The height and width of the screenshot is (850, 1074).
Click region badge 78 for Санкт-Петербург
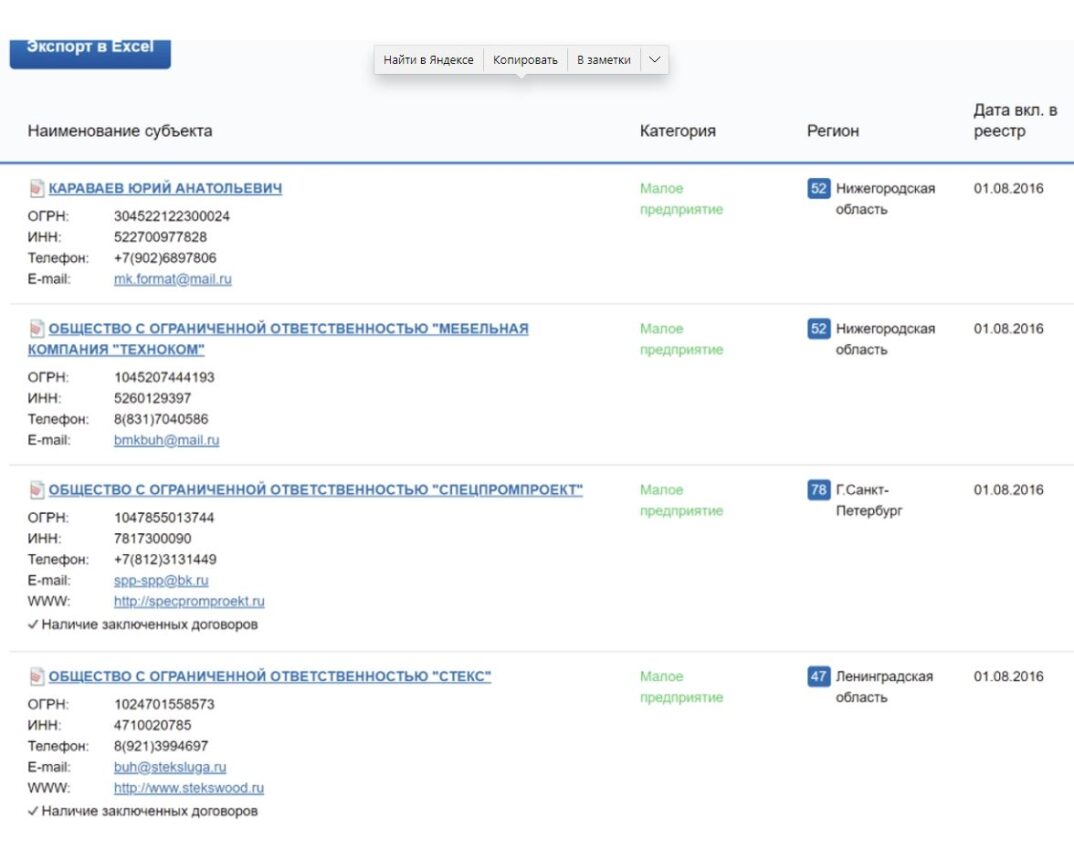point(818,490)
